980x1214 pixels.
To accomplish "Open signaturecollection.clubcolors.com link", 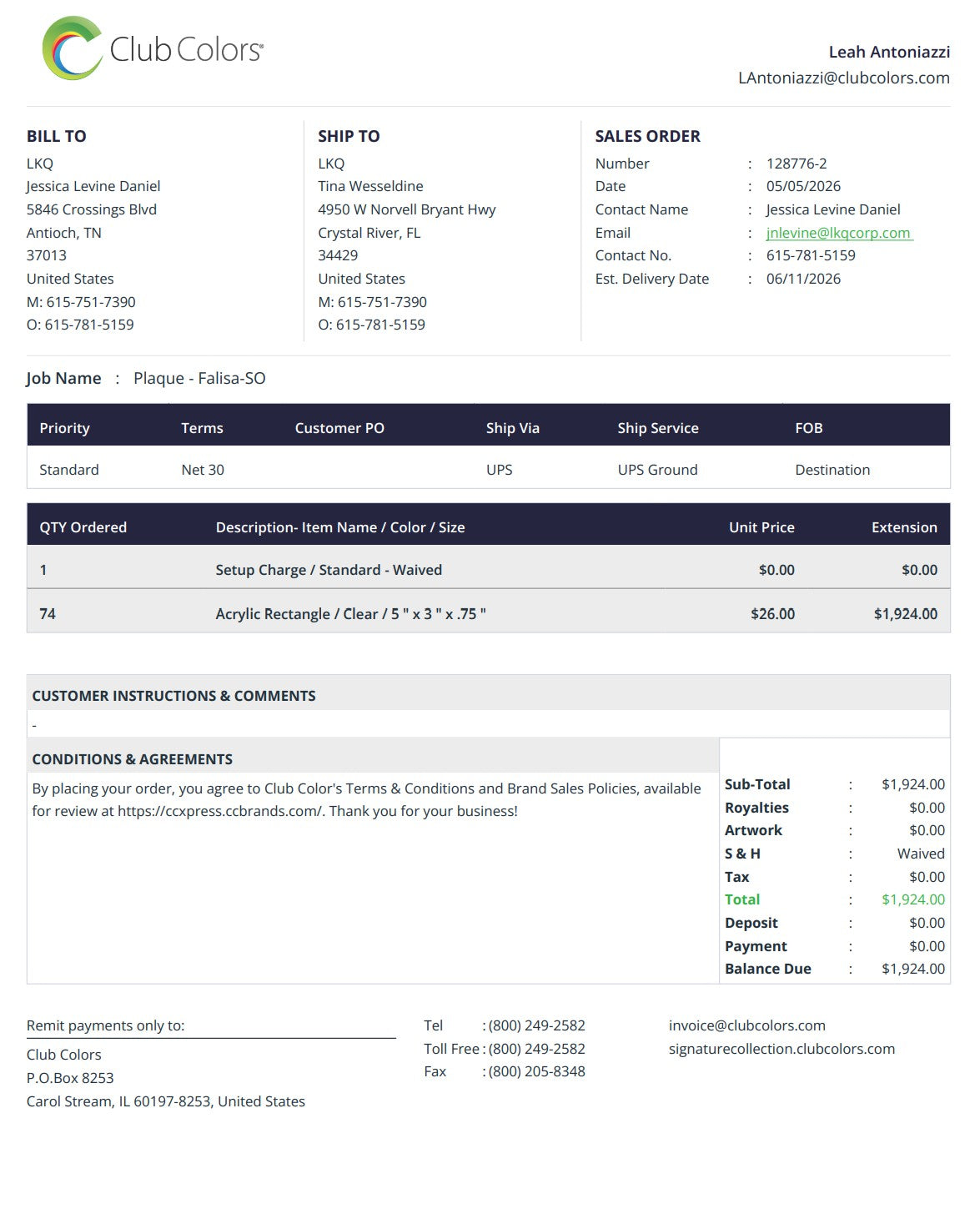I will pyautogui.click(x=781, y=1049).
